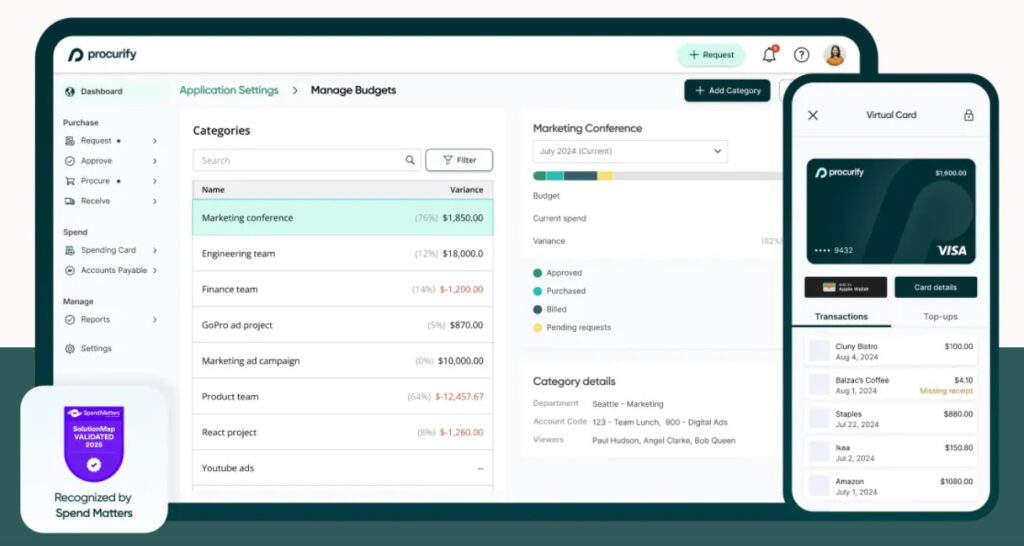Click the Filter button
1024x546 pixels.
[459, 160]
